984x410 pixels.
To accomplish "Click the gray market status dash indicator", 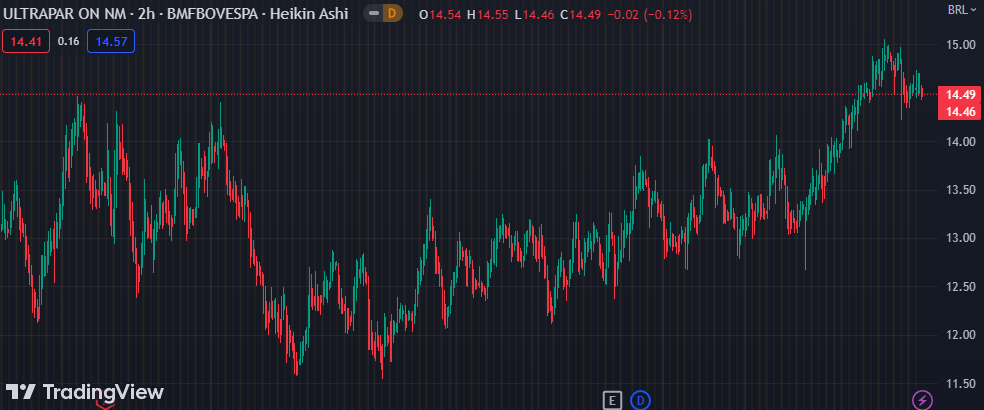I will [374, 13].
